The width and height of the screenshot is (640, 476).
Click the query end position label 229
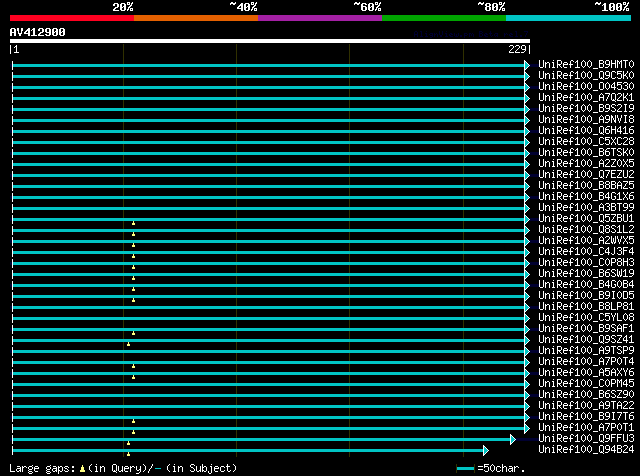coord(517,49)
